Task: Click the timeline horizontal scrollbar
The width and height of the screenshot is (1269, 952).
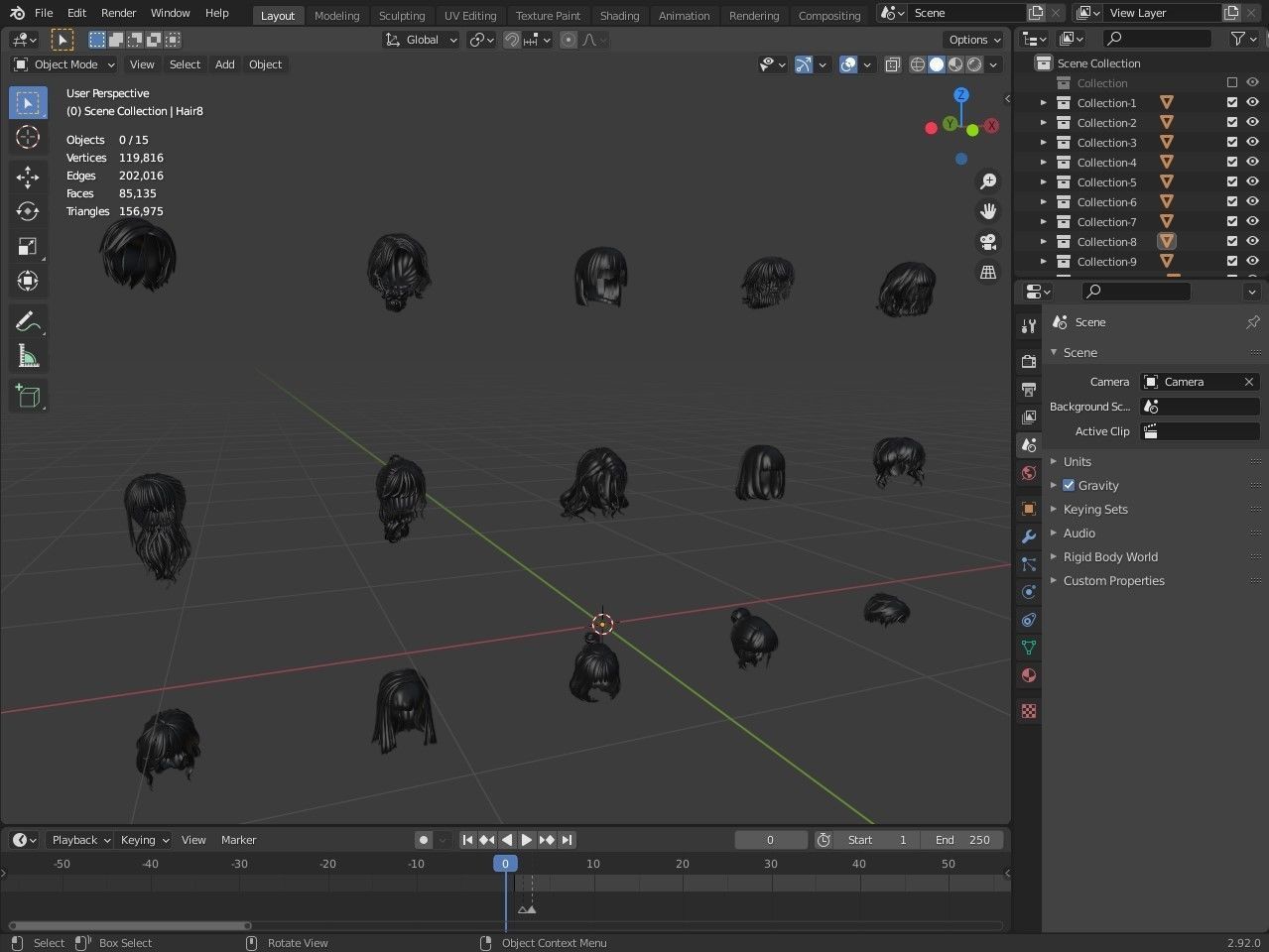Action: [130, 926]
